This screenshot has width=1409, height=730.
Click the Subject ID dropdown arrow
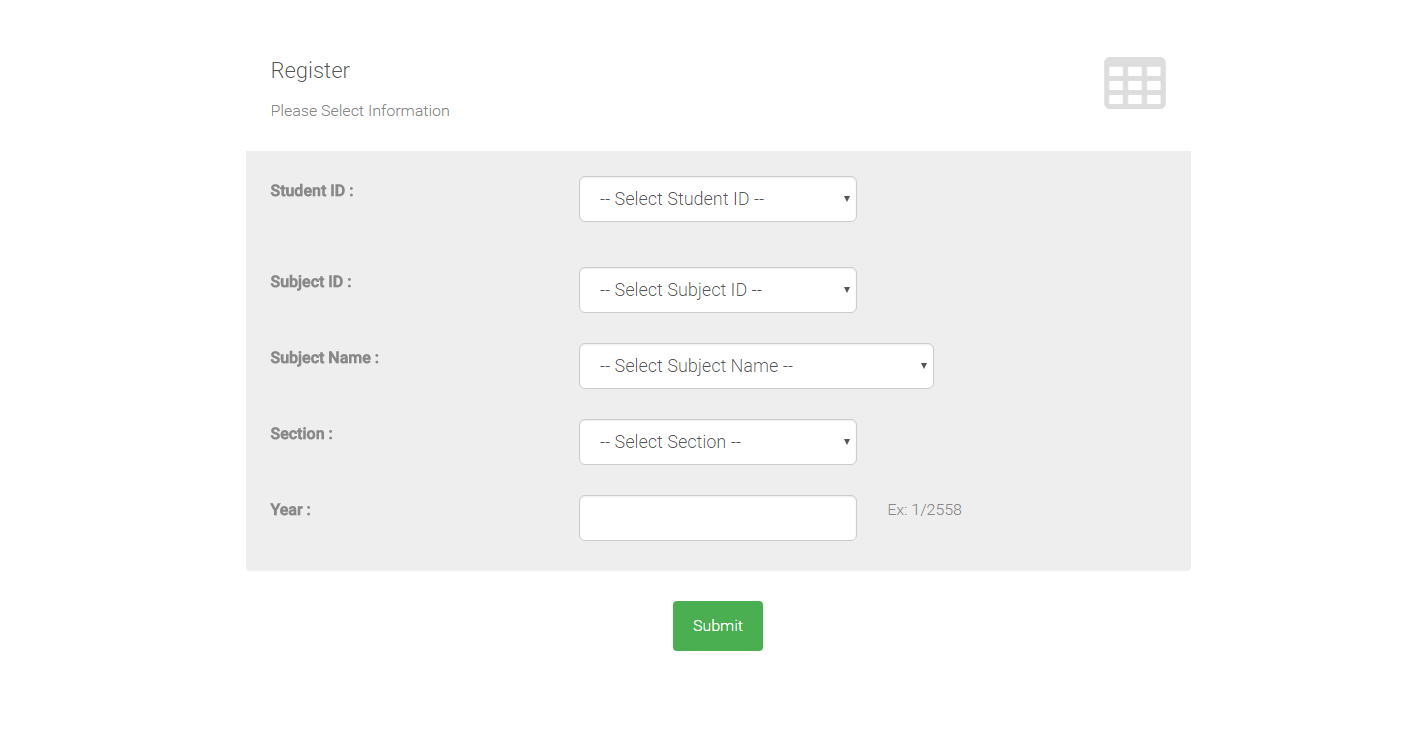pyautogui.click(x=847, y=290)
